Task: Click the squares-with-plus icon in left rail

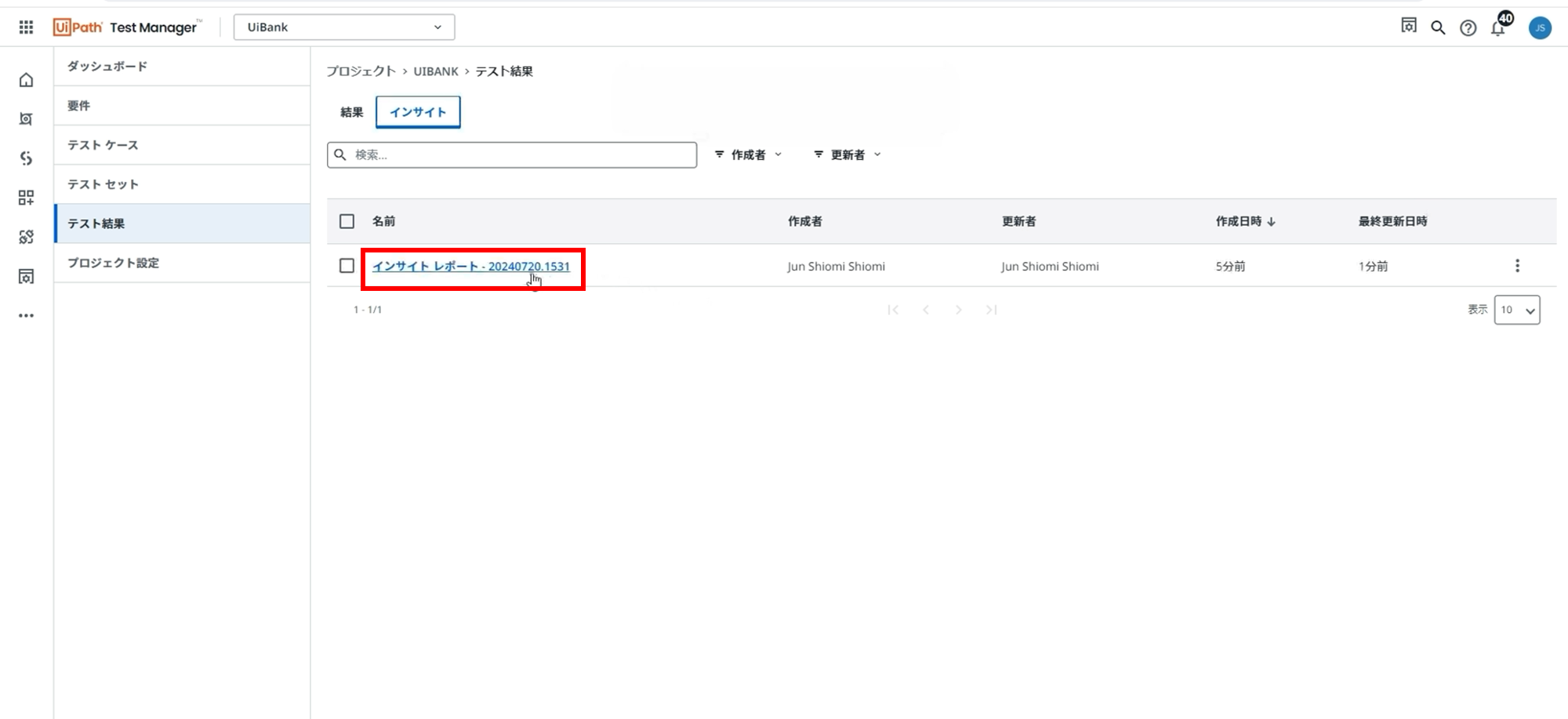Action: 26,198
